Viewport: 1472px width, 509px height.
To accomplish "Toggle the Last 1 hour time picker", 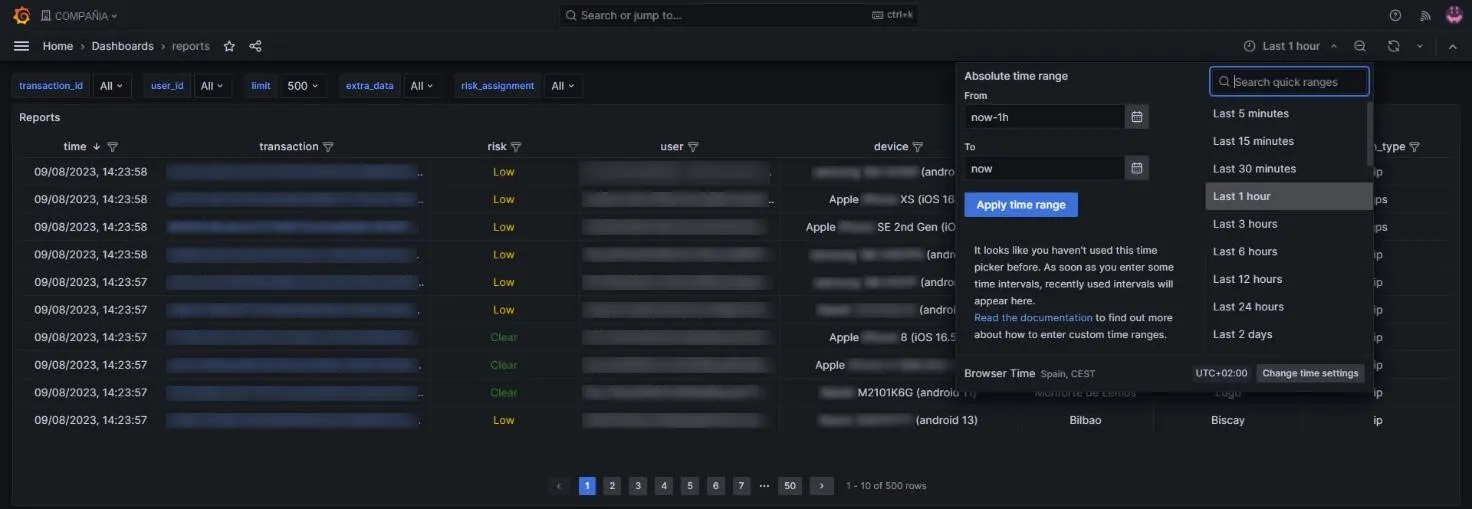I will 1290,46.
